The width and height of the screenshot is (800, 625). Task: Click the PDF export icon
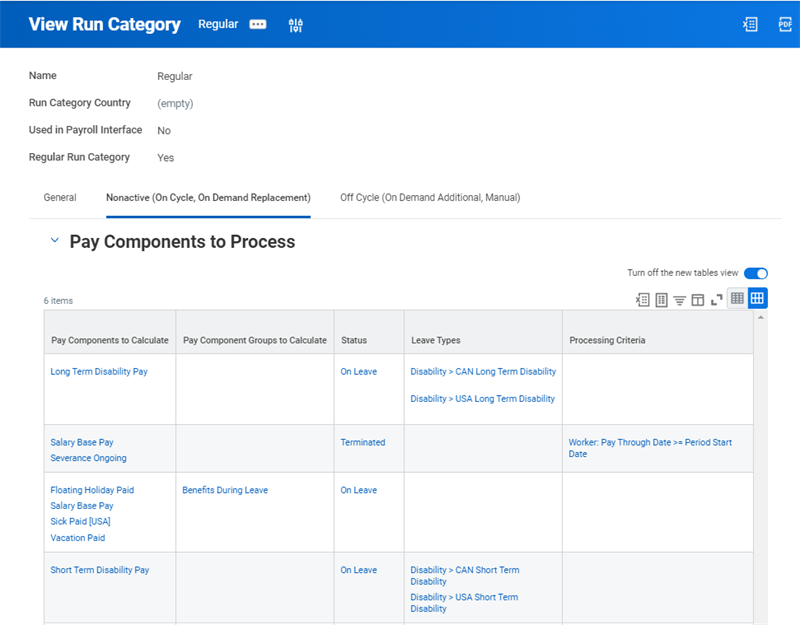(785, 24)
